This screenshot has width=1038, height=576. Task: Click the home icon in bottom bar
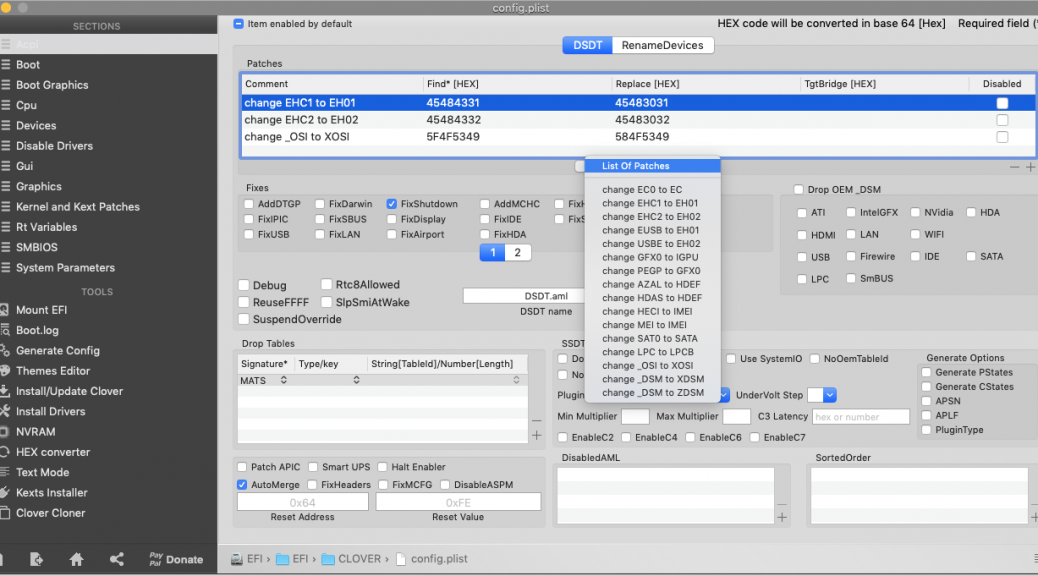(77, 559)
